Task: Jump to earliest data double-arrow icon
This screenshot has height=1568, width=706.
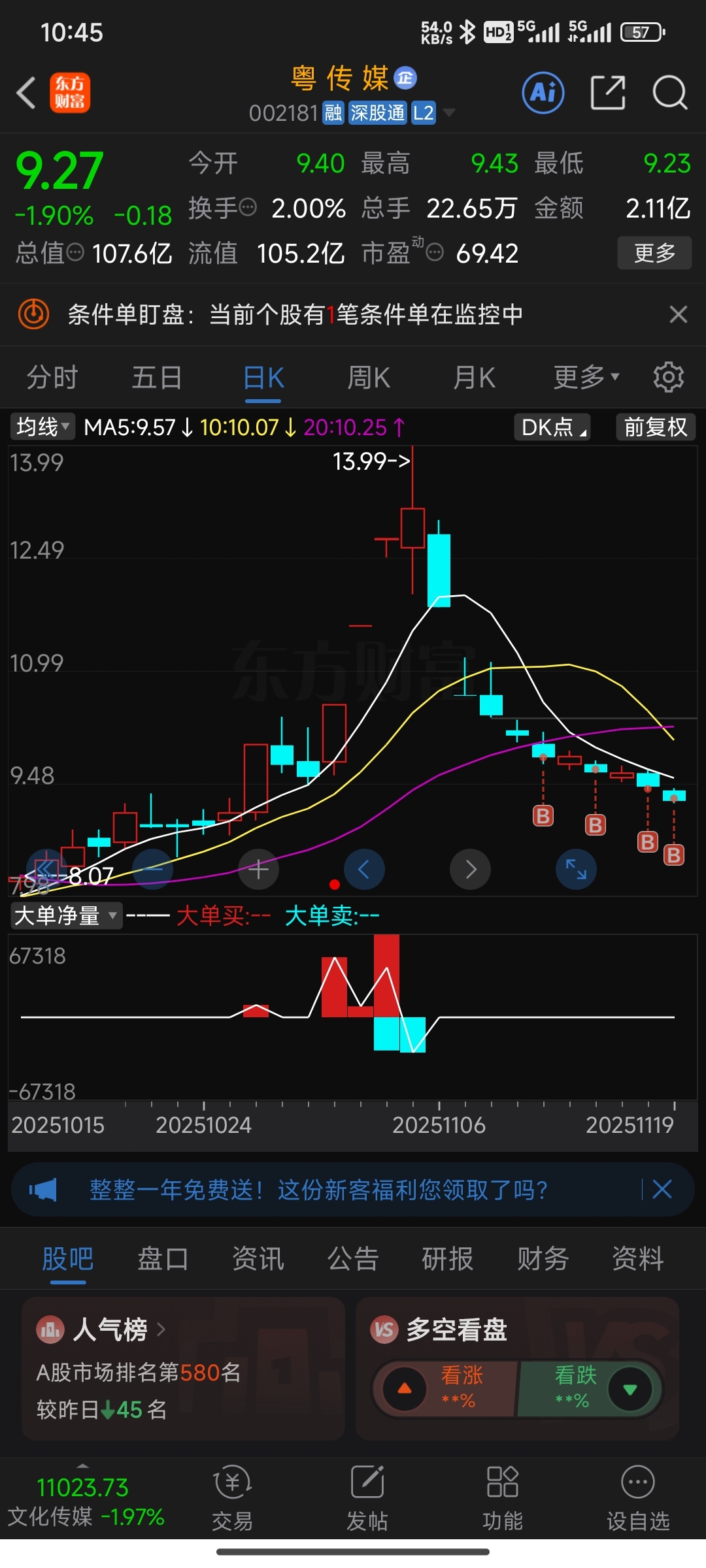Action: click(x=46, y=869)
